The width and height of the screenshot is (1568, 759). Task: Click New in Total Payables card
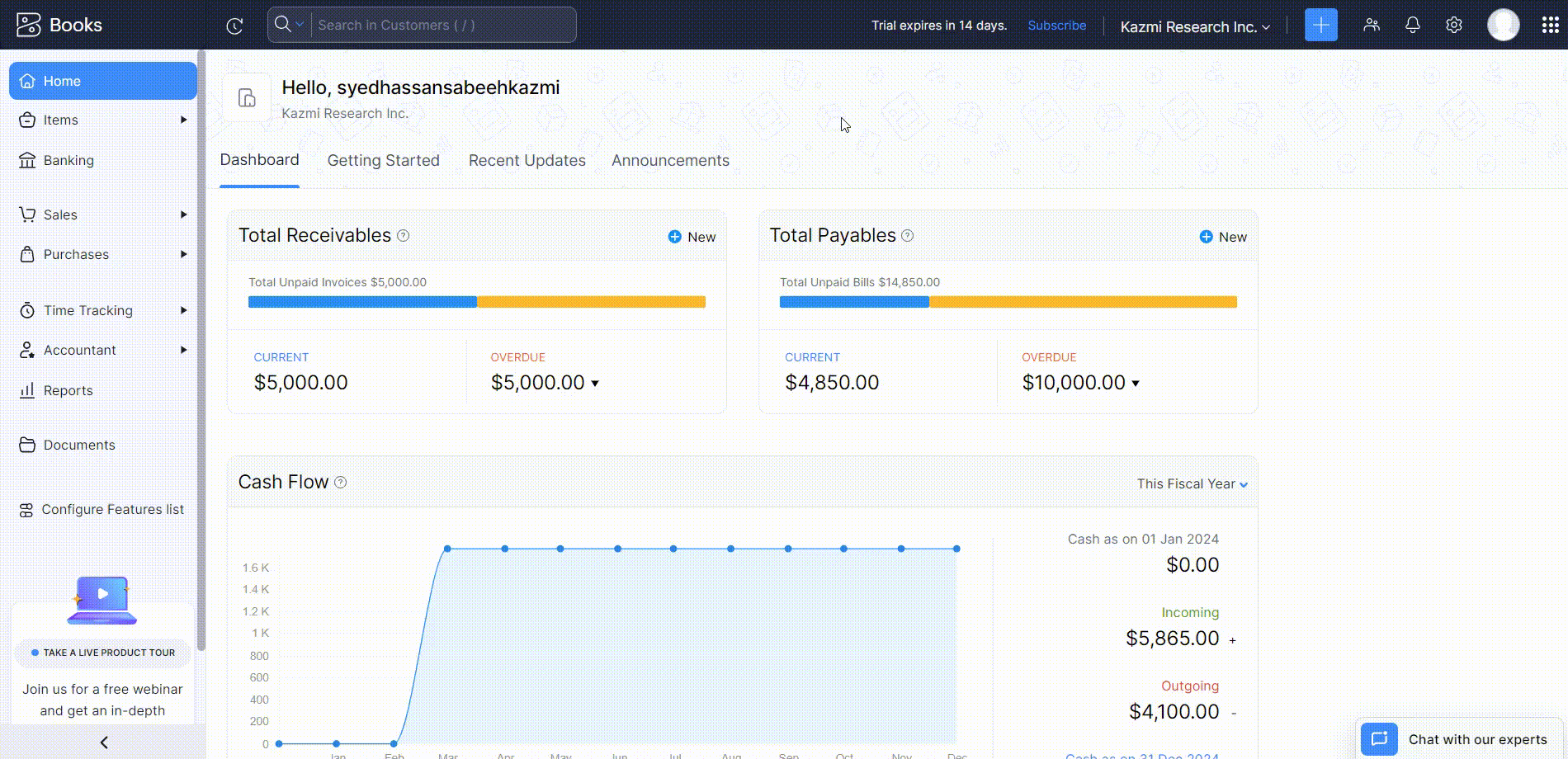[x=1223, y=237]
